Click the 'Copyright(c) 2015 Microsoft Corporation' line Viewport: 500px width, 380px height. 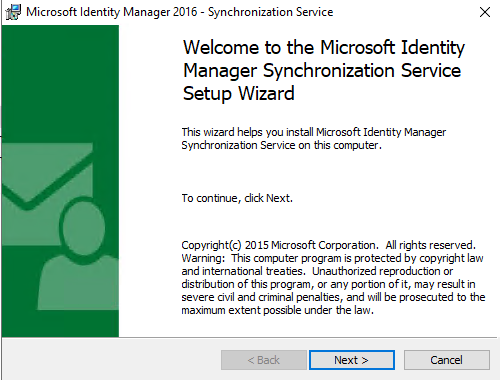[x=328, y=245]
